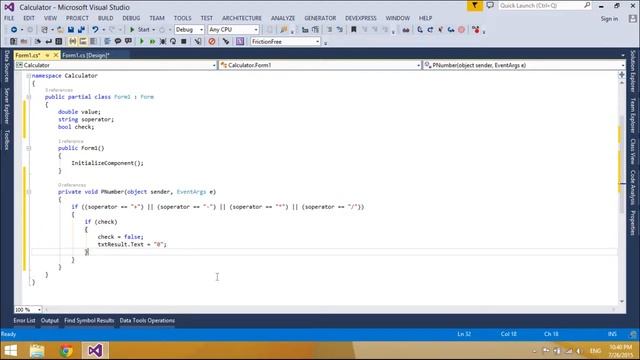Click the InitializeComponent(); code line
Image resolution: width=640 pixels, height=360 pixels.
click(x=107, y=163)
